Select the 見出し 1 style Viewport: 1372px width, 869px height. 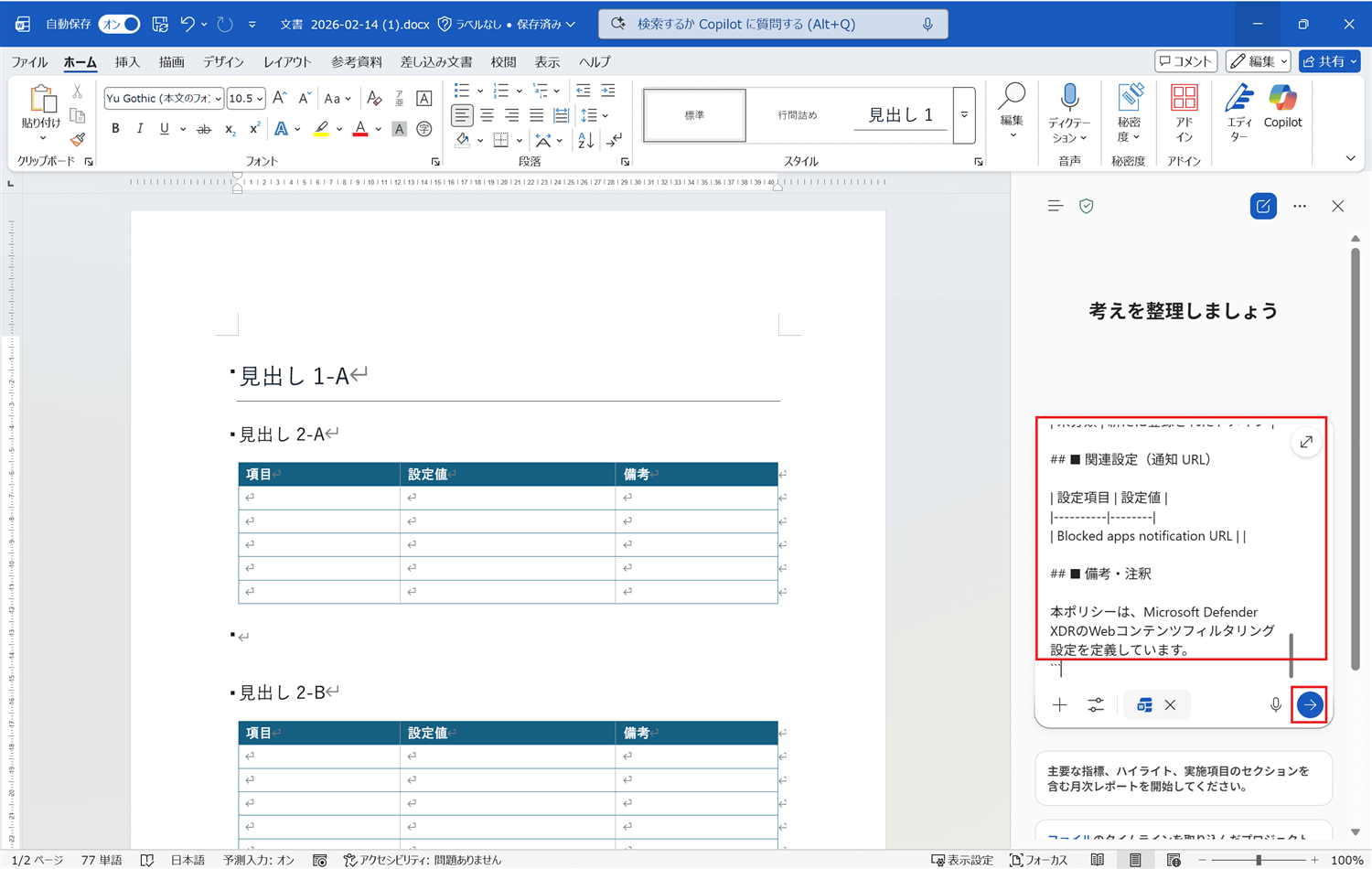900,115
